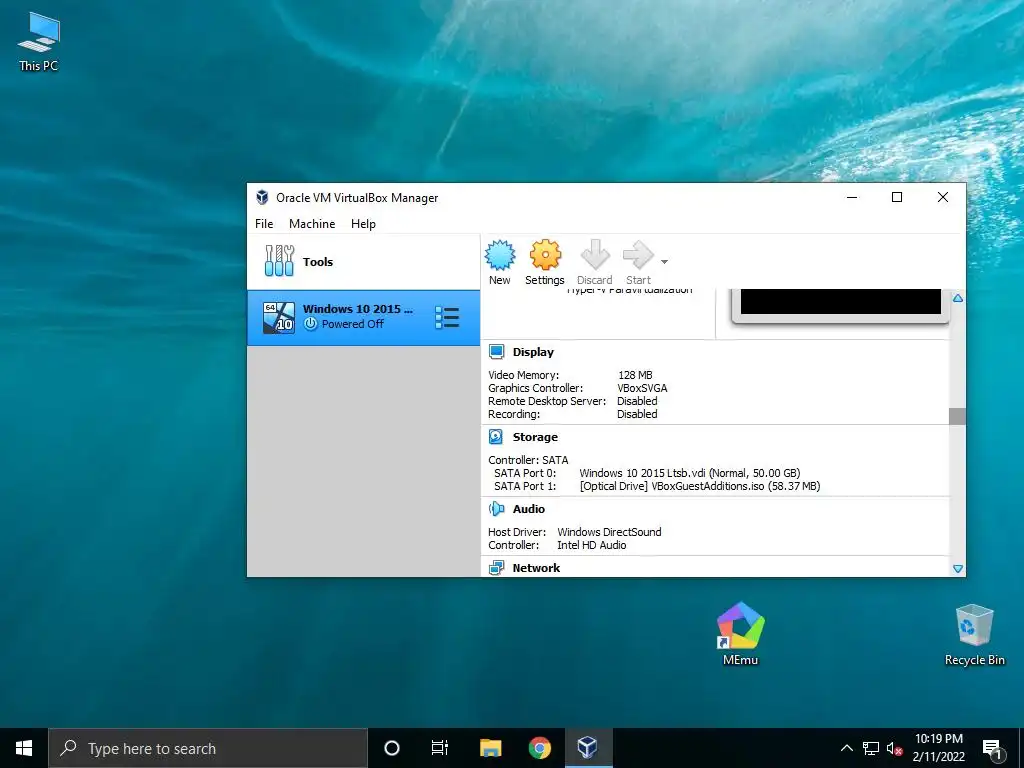Screen dimensions: 1024x768
Task: Click Windows 10 2015 Ltsb.vdi entry
Action: [x=690, y=473]
